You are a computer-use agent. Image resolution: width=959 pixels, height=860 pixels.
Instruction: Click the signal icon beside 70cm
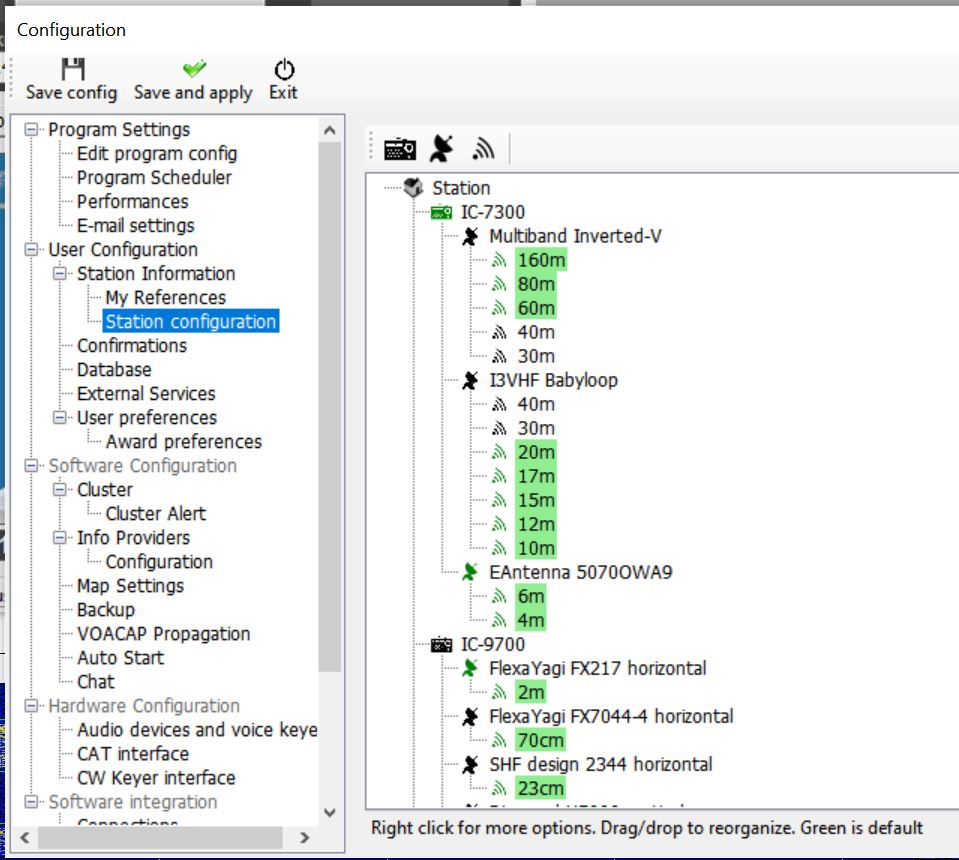(499, 741)
